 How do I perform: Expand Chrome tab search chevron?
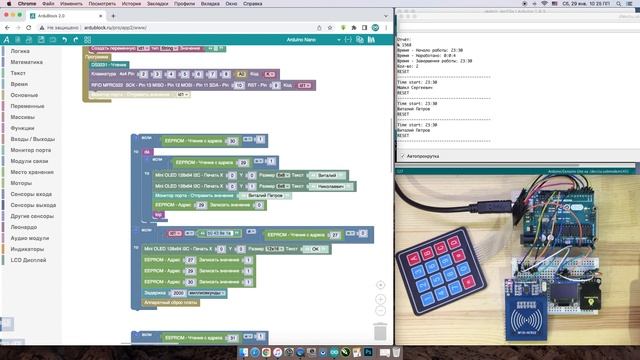[x=386, y=16]
